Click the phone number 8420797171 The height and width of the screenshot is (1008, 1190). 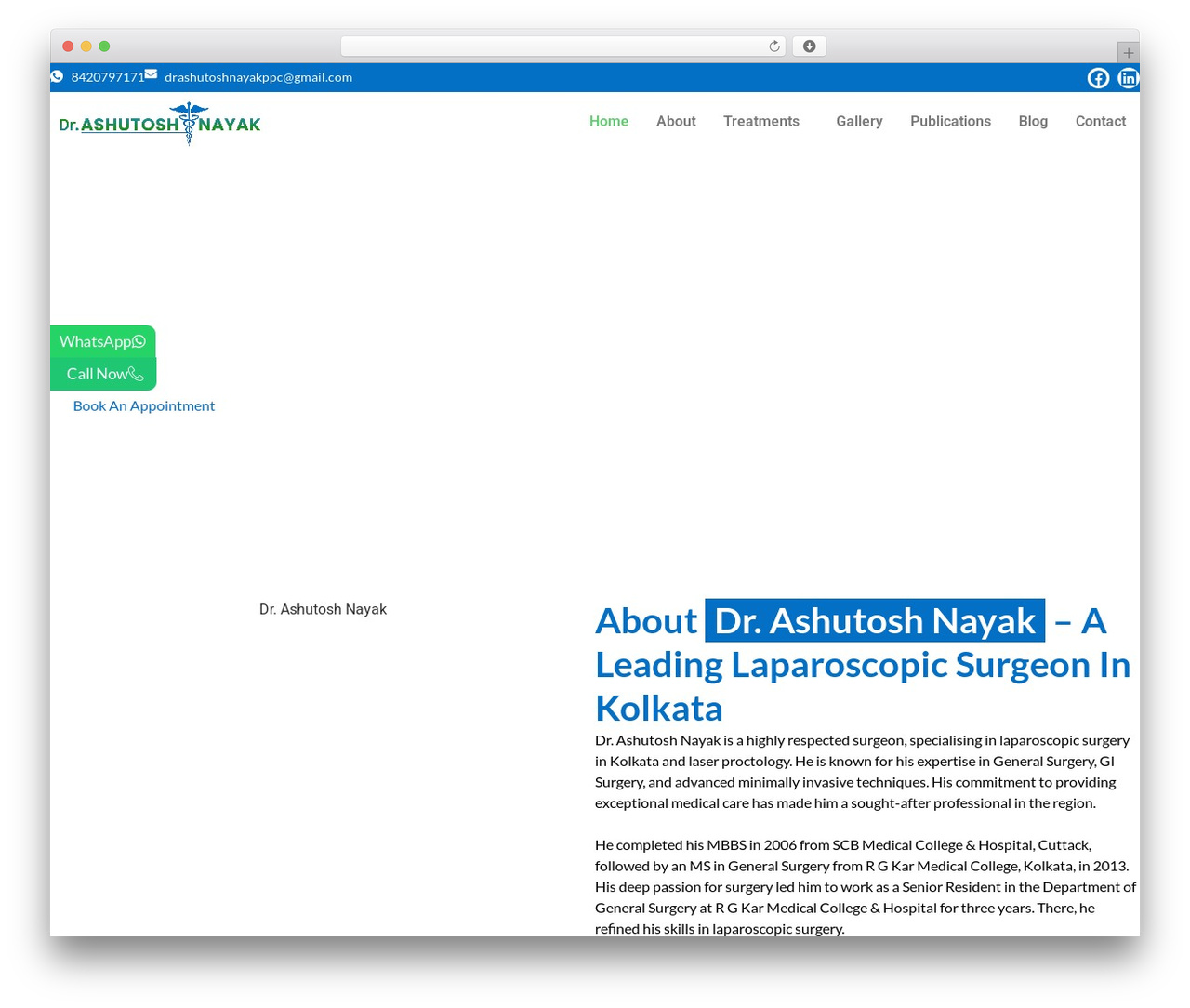[107, 77]
